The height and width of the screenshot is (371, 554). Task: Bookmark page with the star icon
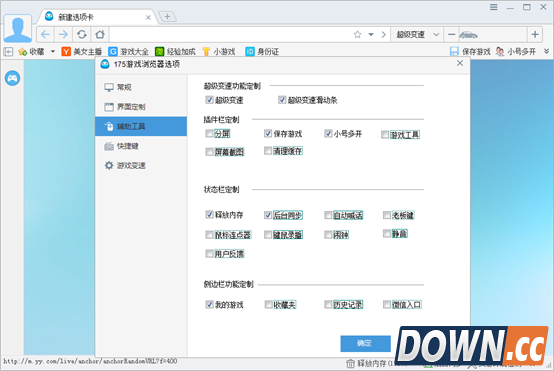358,35
